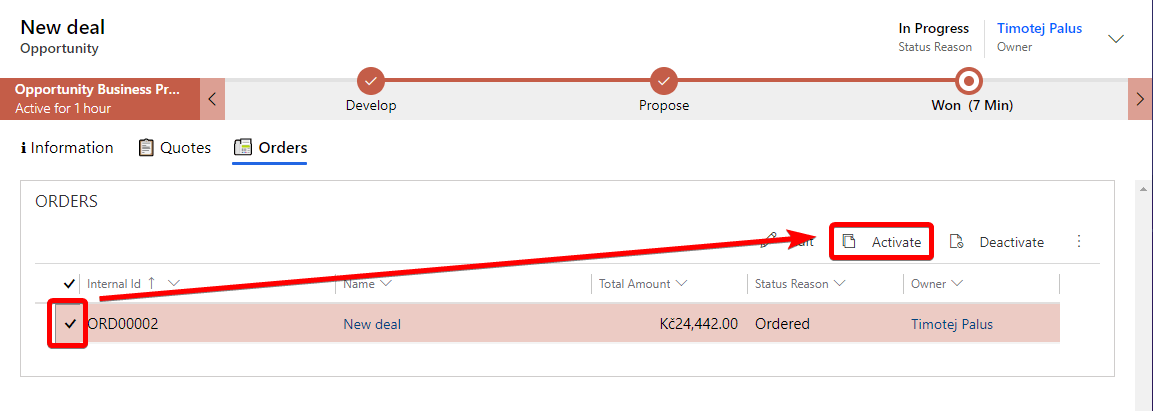The height and width of the screenshot is (411, 1153).
Task: Switch to the Information tab
Action: (x=67, y=148)
